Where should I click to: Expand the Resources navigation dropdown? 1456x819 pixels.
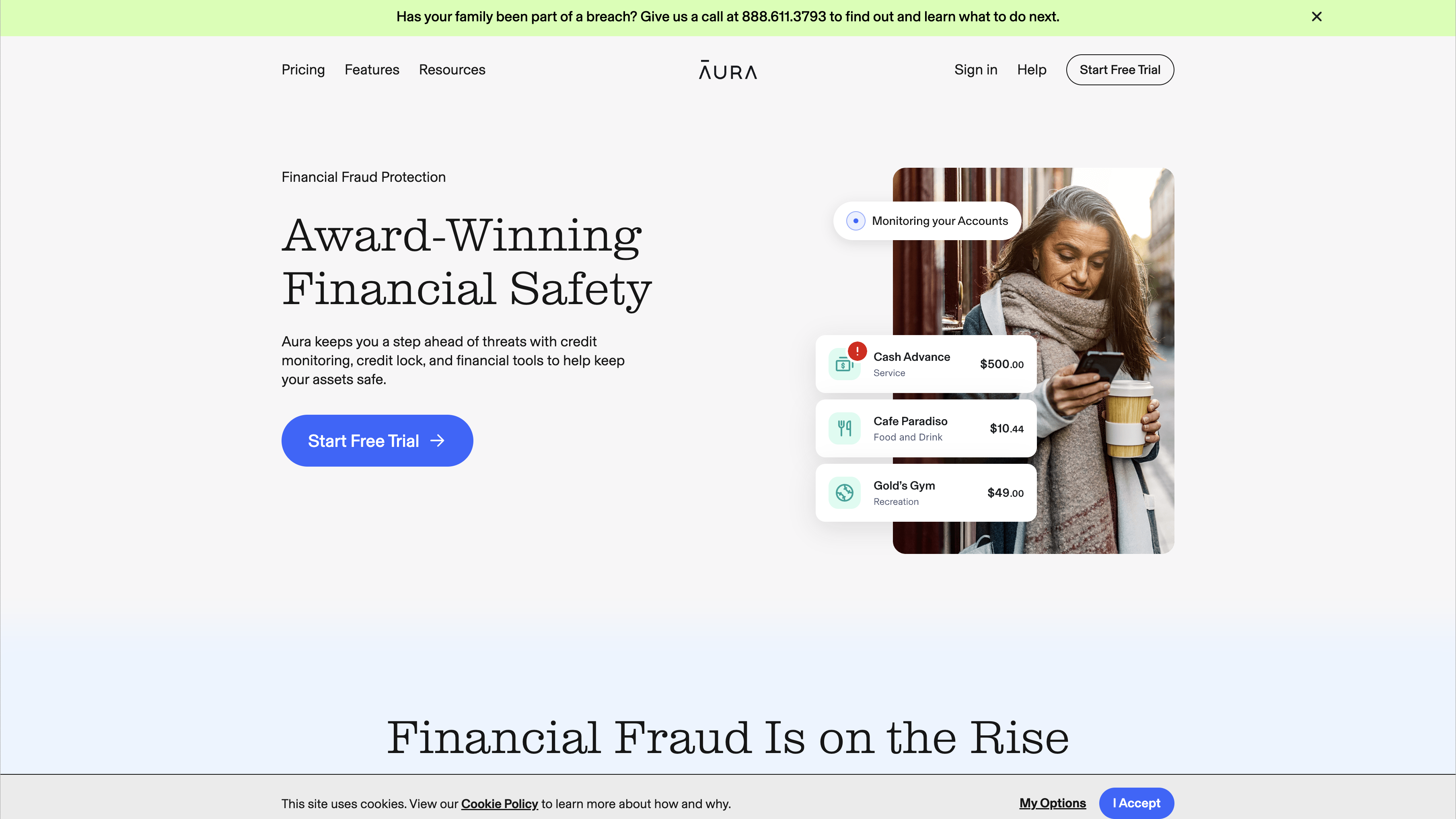tap(452, 69)
